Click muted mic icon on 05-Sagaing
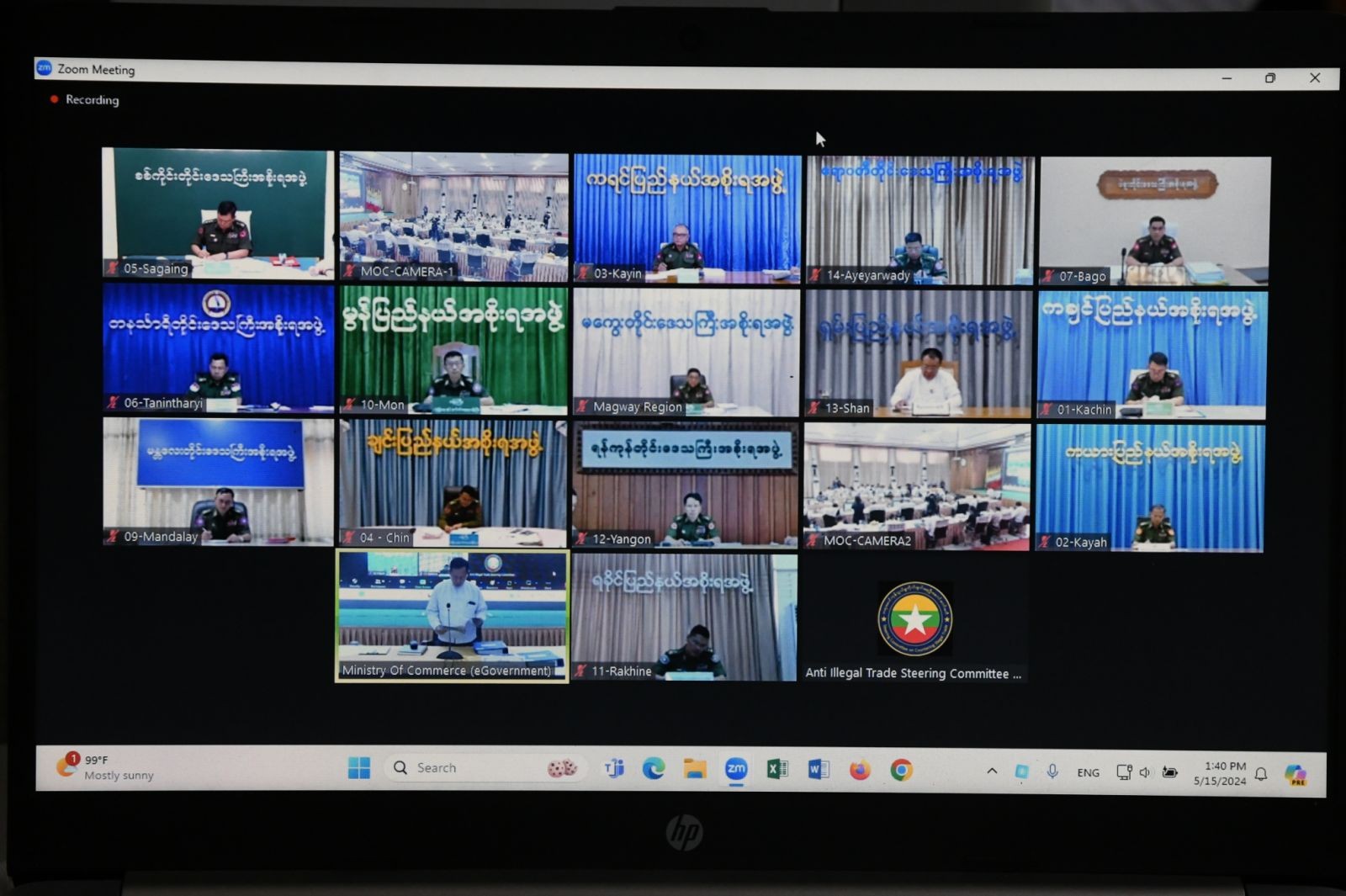This screenshot has height=896, width=1346. (113, 268)
